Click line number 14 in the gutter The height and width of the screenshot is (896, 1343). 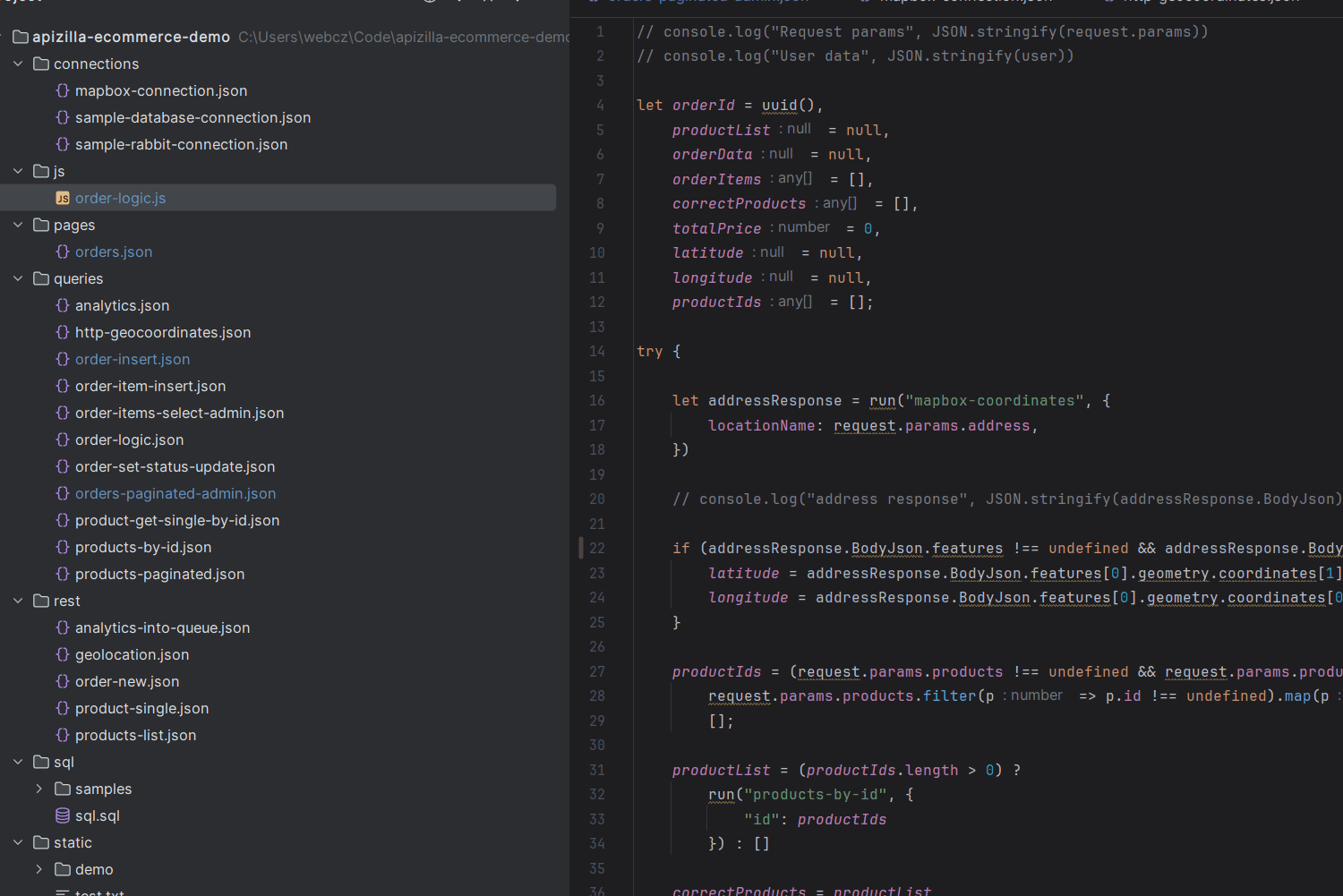597,352
